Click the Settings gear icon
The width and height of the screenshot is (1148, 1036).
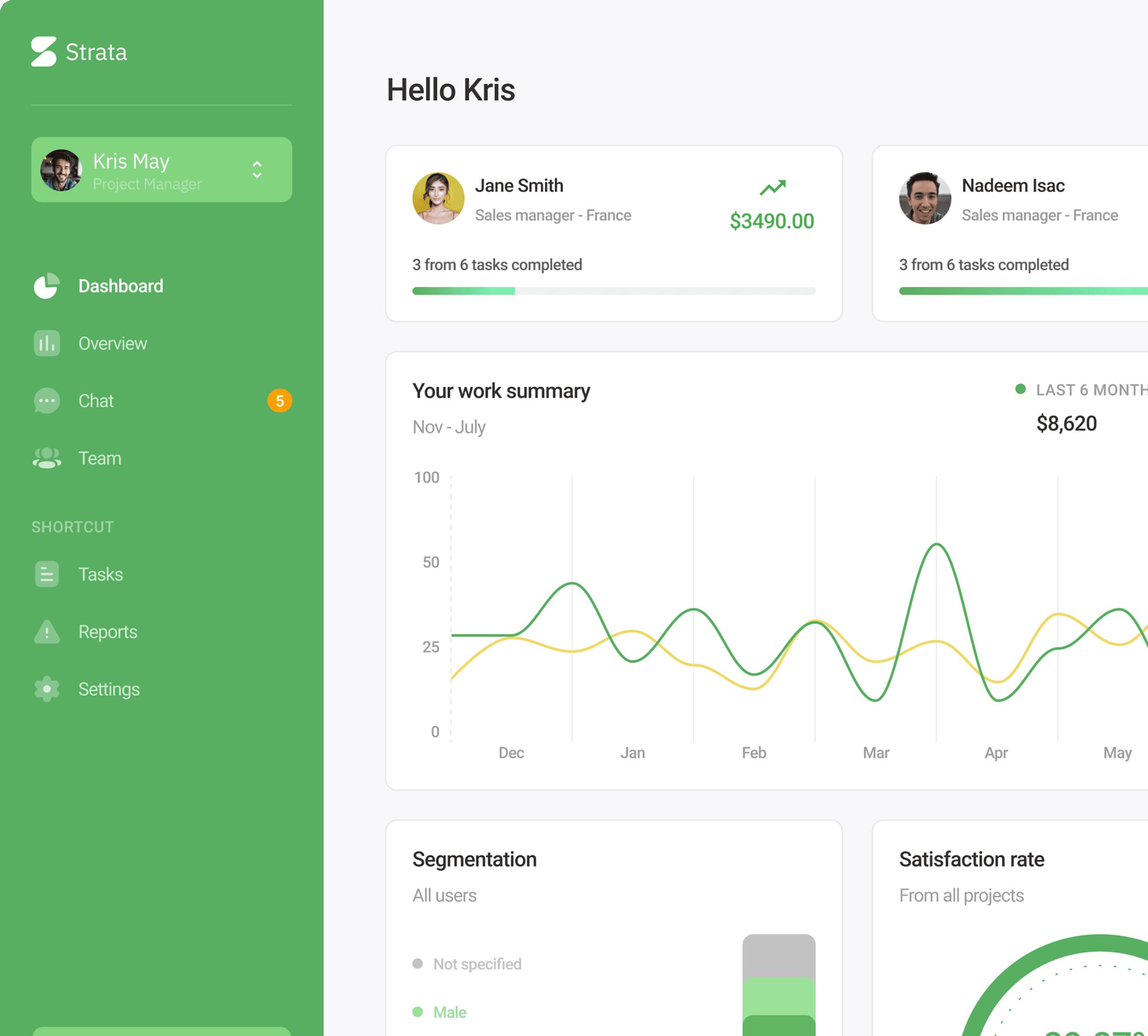point(47,689)
